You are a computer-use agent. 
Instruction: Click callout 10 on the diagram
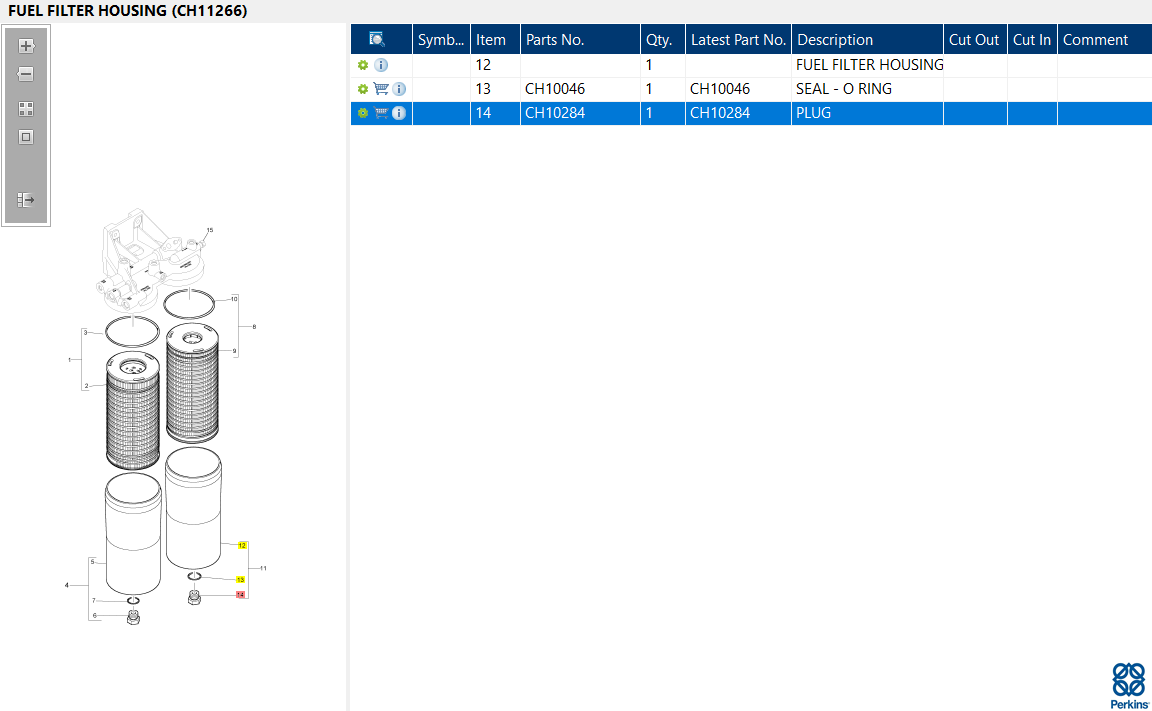point(234,299)
